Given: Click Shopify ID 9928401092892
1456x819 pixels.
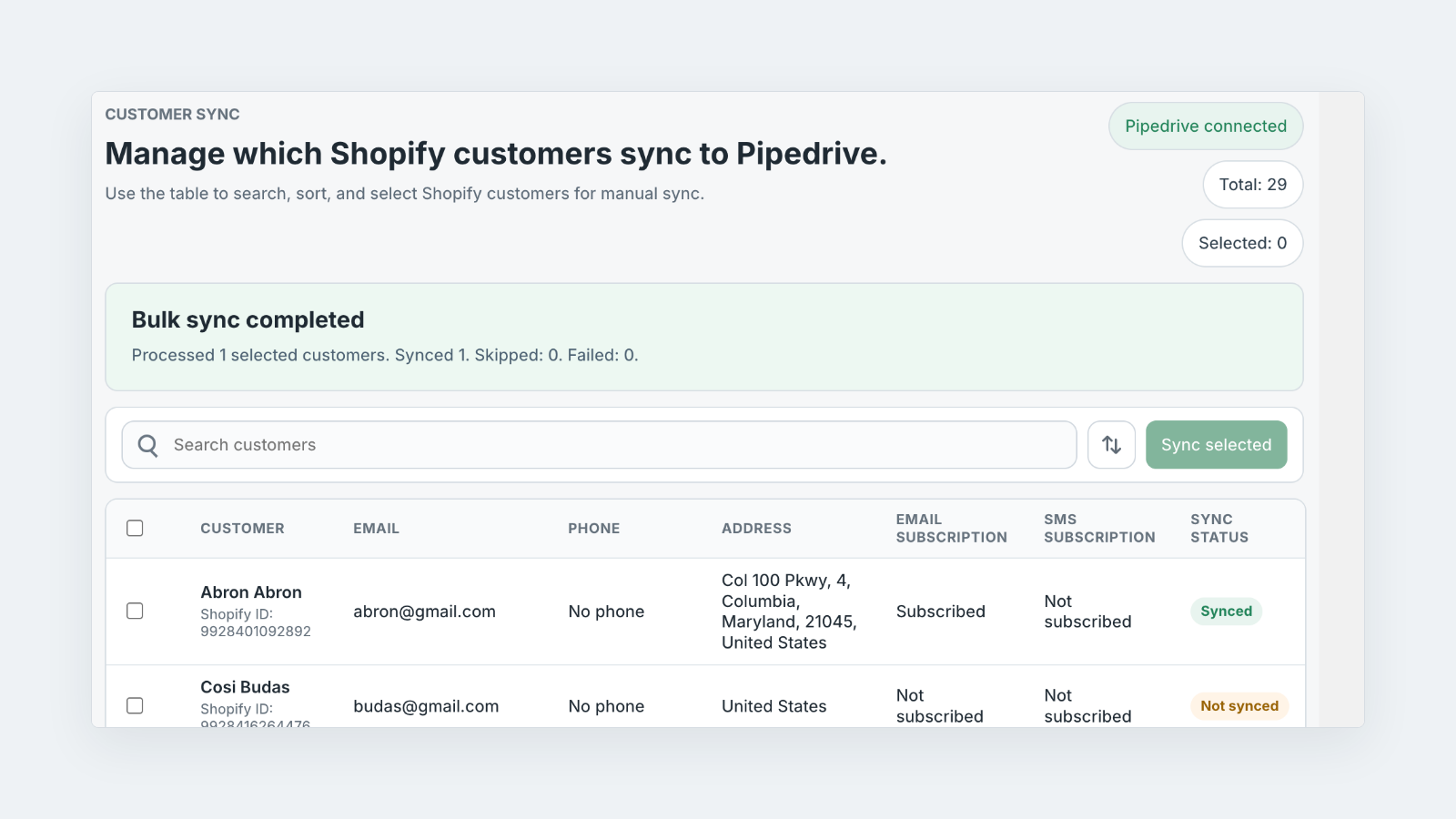Looking at the screenshot, I should (256, 622).
